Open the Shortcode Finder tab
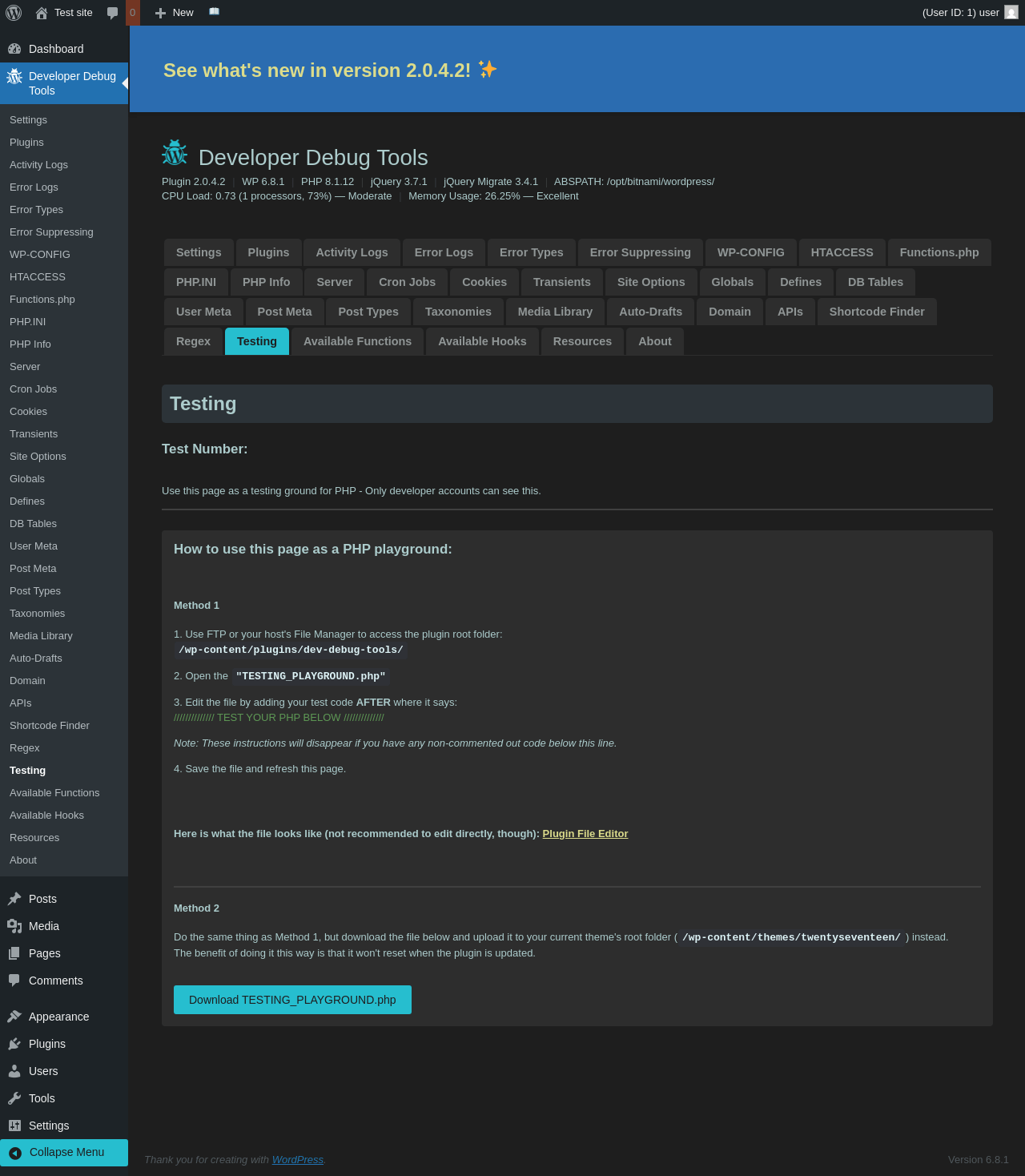1025x1176 pixels. click(876, 312)
